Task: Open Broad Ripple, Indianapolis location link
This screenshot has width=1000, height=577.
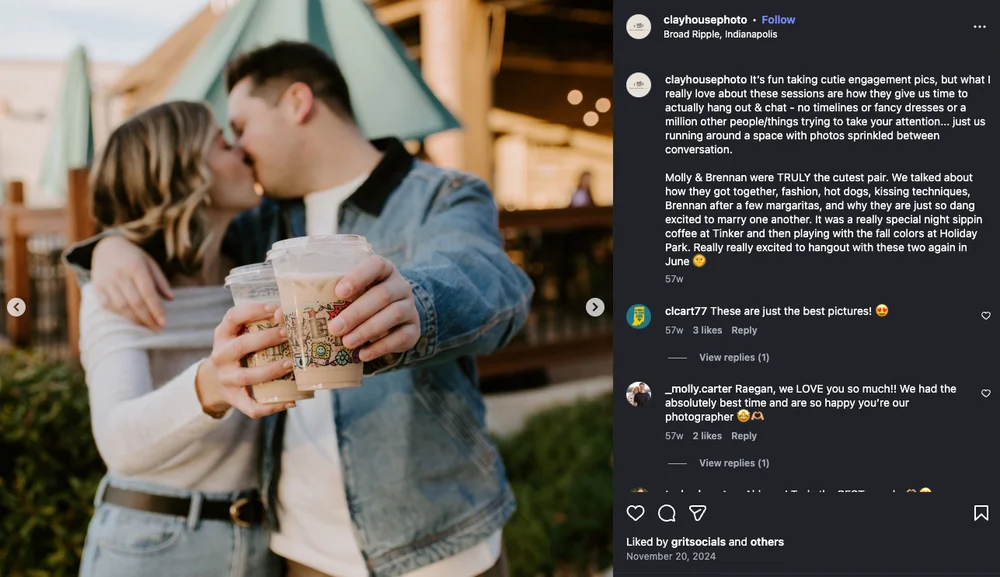Action: [720, 34]
